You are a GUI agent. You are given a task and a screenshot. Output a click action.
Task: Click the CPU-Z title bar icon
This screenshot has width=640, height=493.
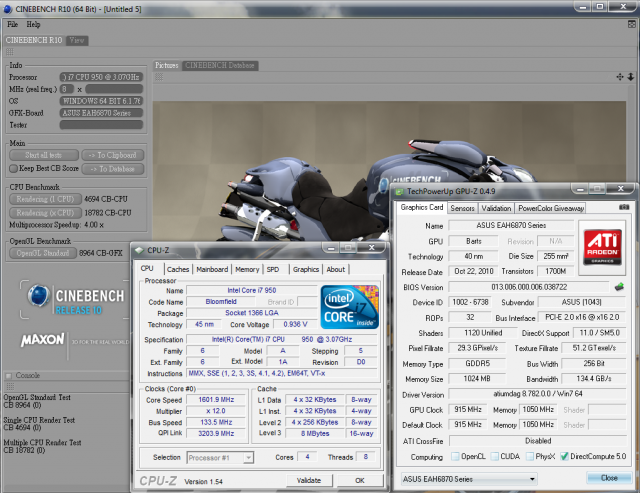[140, 250]
